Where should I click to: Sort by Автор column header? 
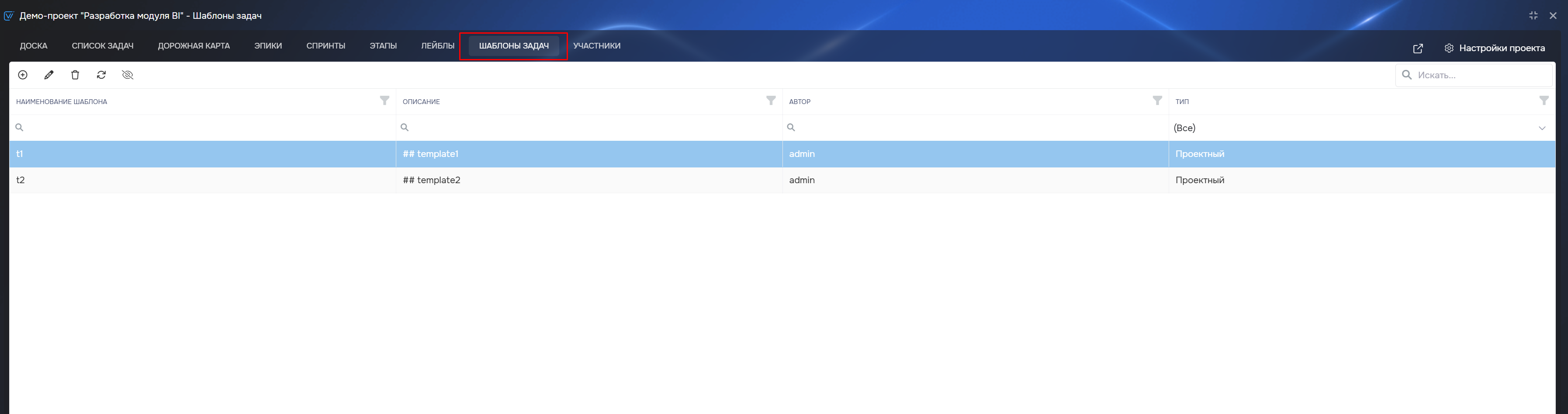[x=800, y=102]
